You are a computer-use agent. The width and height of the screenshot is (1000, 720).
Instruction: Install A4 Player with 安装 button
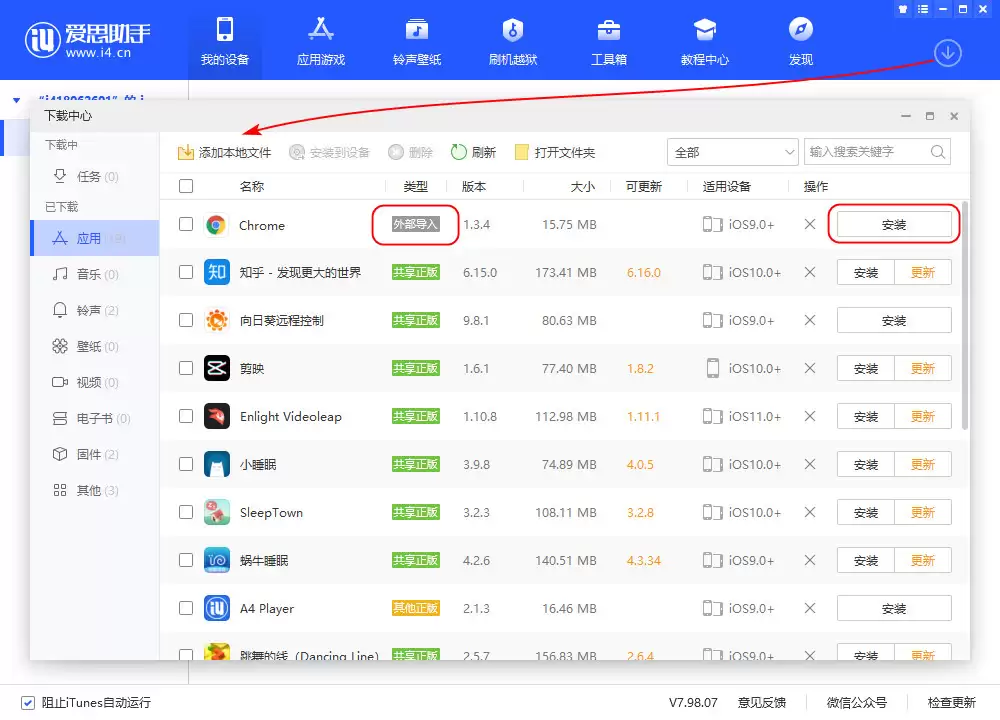pos(894,608)
